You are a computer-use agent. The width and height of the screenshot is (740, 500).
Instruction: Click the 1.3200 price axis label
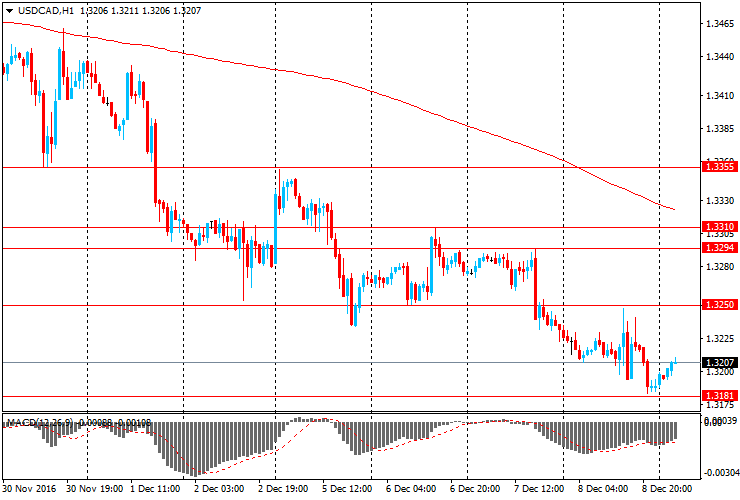tap(720, 372)
